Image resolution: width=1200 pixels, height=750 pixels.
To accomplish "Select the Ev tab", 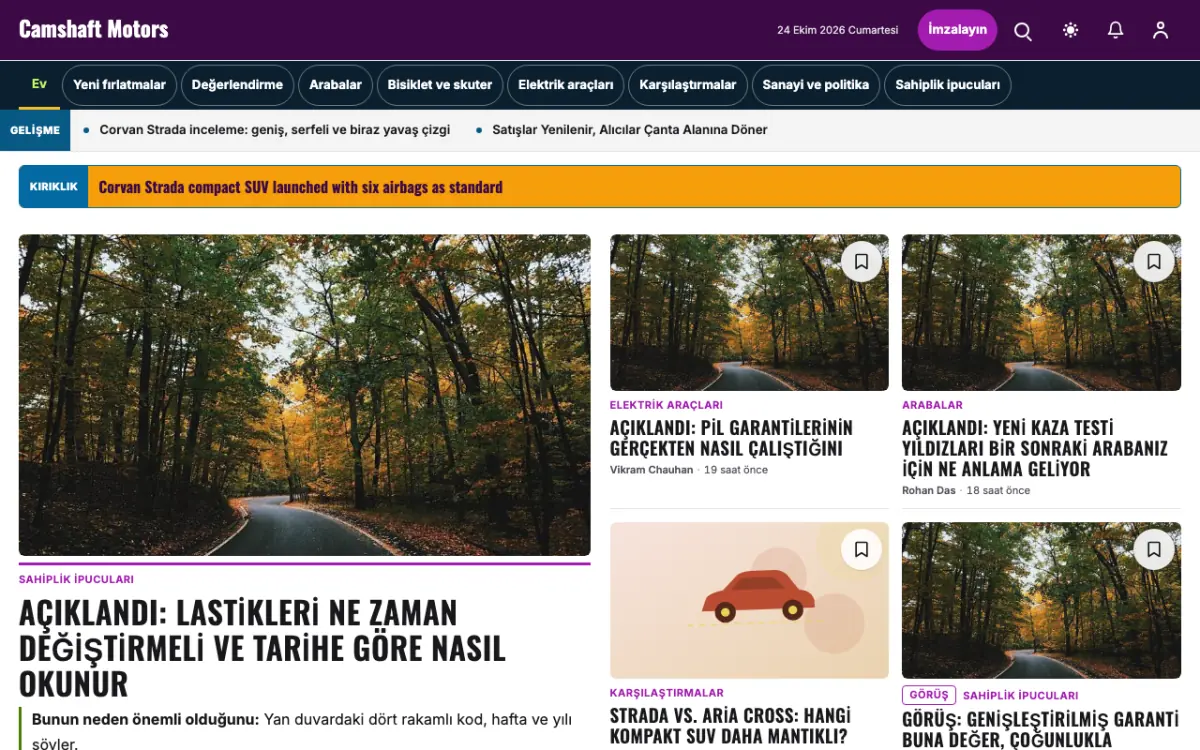I will pos(39,85).
